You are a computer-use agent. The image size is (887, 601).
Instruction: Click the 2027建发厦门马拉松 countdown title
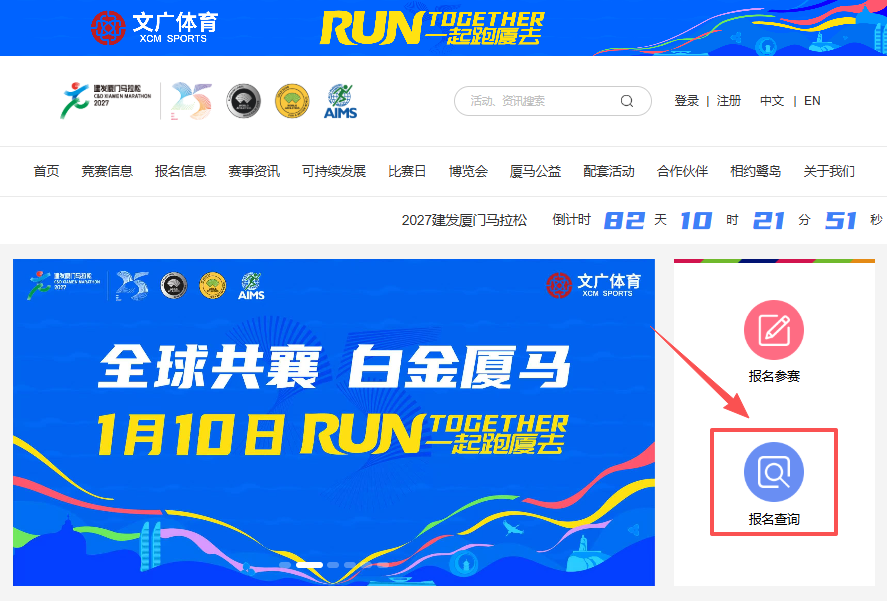coord(464,220)
